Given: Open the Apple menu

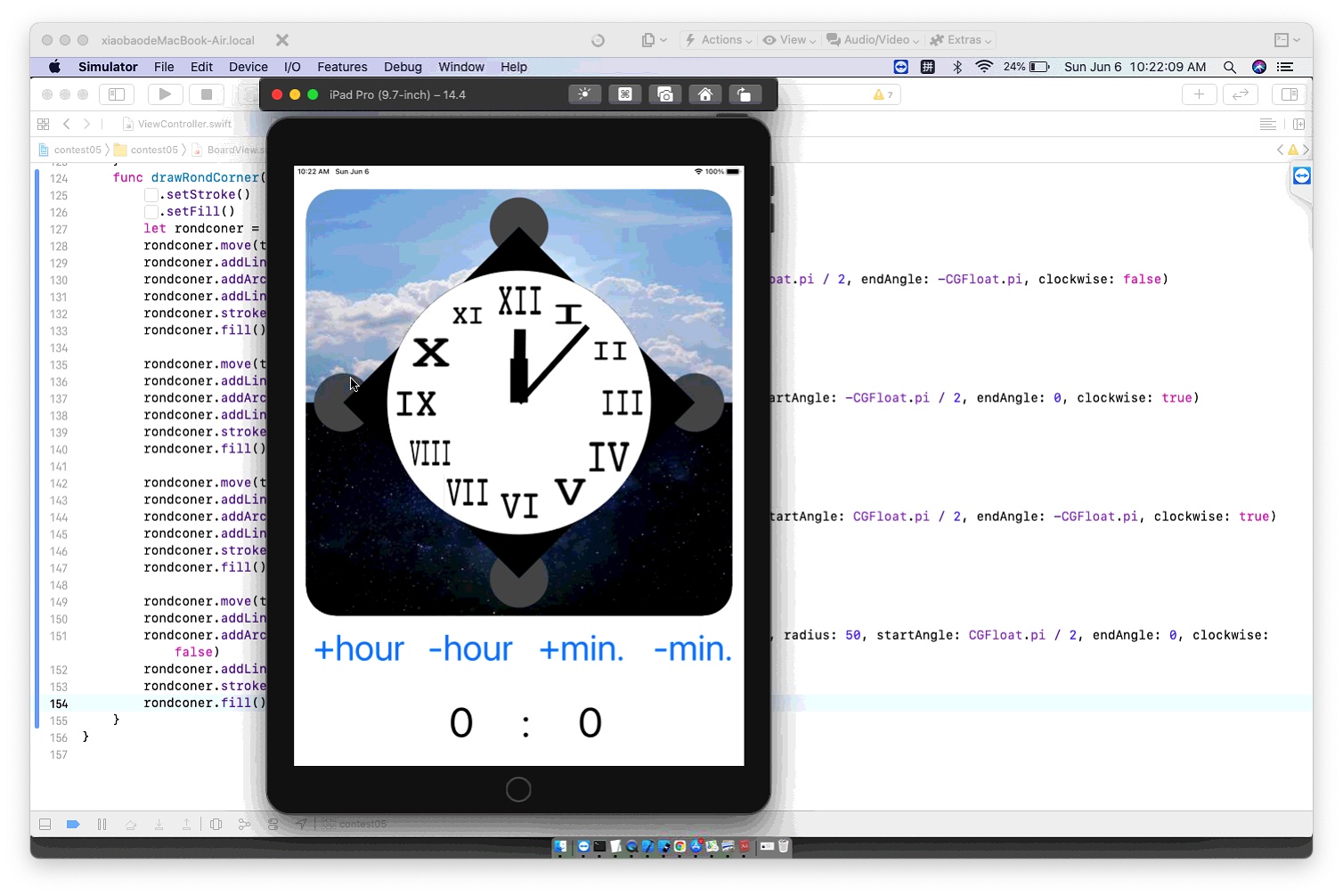Looking at the screenshot, I should tap(54, 67).
